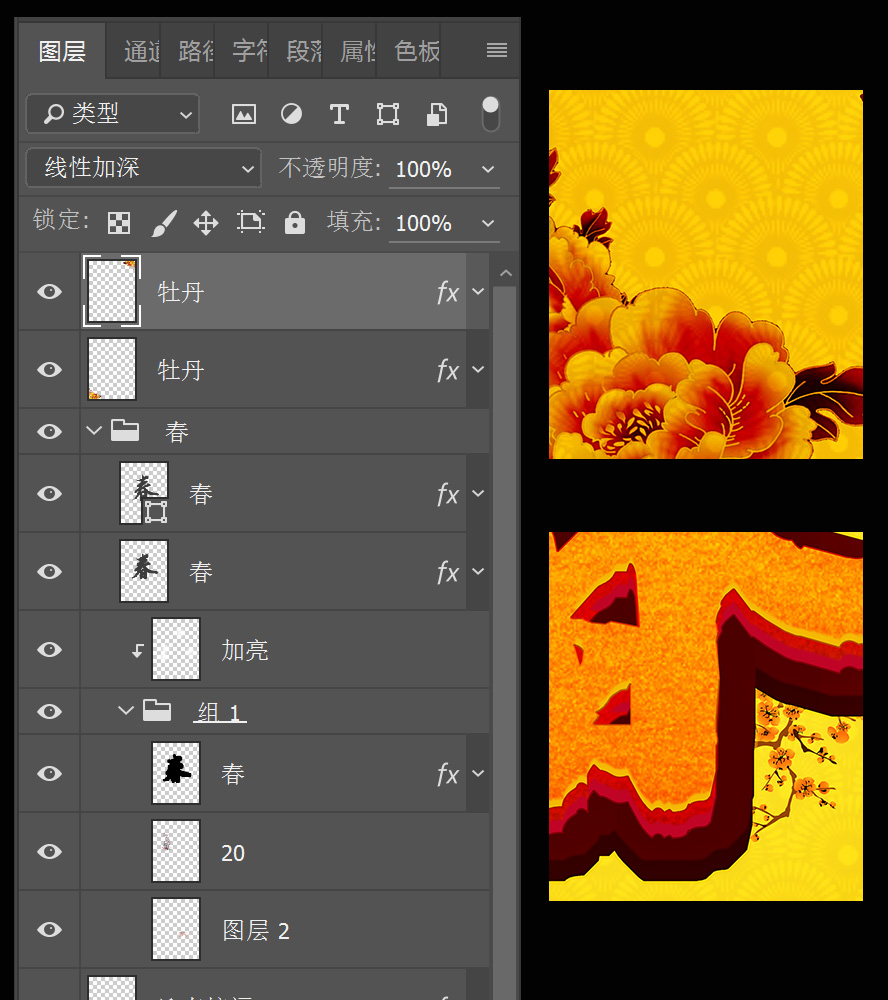888x1000 pixels.
Task: Click the 组 1 folder icon
Action: click(157, 710)
